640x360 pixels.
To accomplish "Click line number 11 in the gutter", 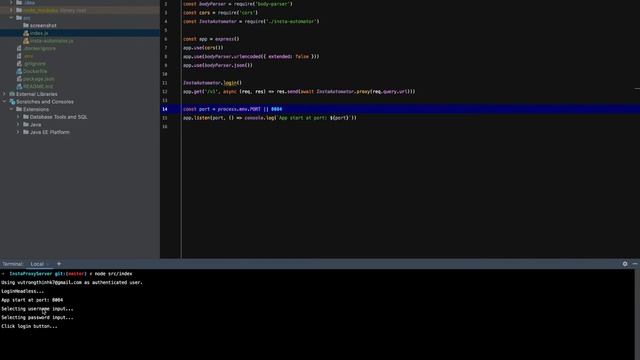I will (x=165, y=83).
